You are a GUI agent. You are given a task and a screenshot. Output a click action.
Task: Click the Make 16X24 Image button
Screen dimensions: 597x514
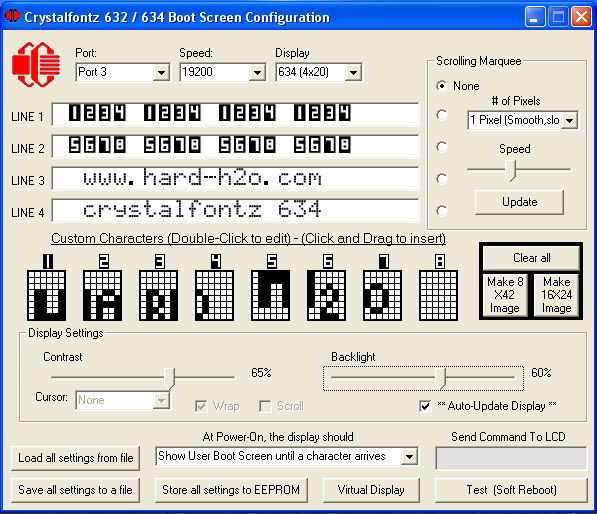[x=557, y=295]
